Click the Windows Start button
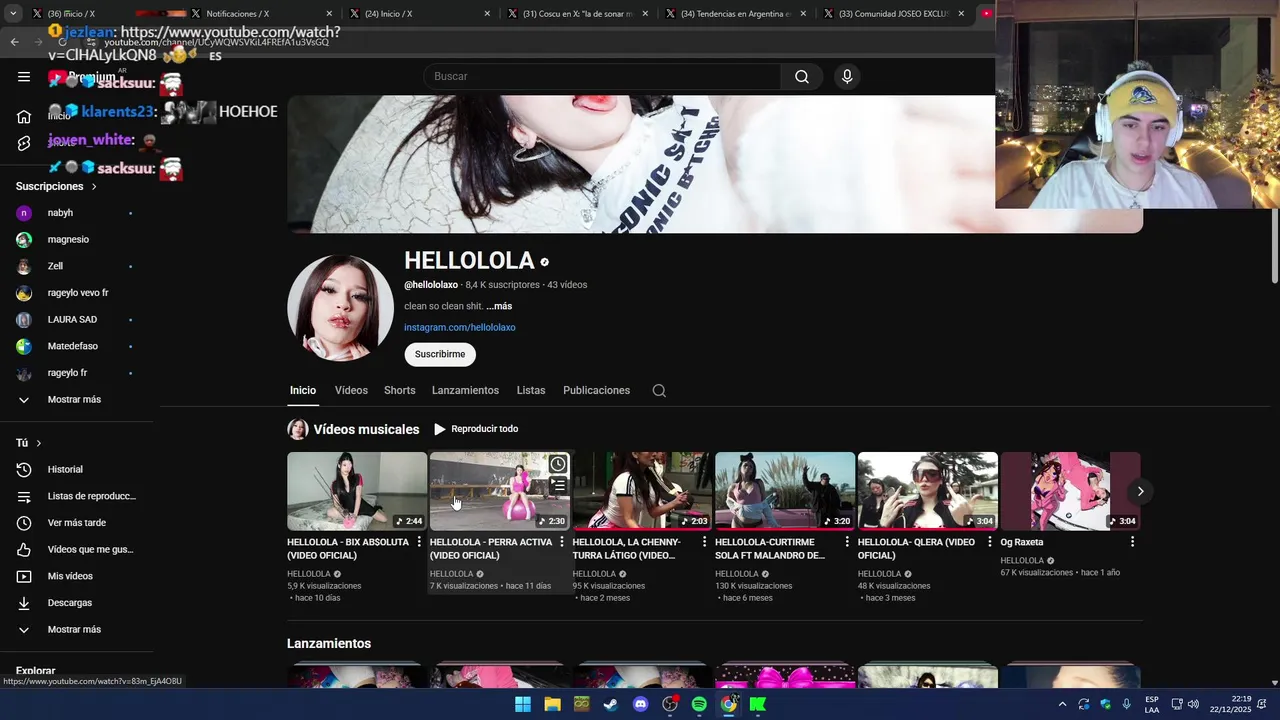 point(523,704)
